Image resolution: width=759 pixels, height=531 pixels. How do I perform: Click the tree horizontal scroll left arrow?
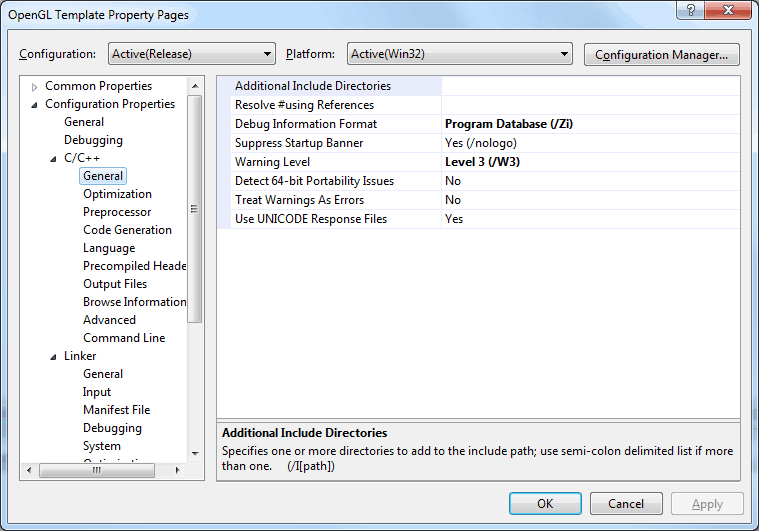[x=29, y=470]
